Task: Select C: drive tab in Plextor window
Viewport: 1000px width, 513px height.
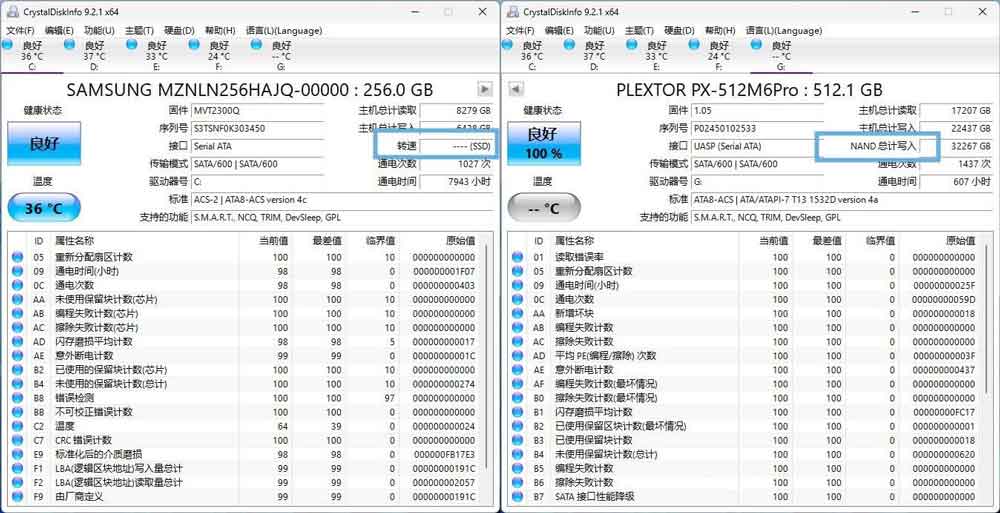Action: (x=531, y=55)
